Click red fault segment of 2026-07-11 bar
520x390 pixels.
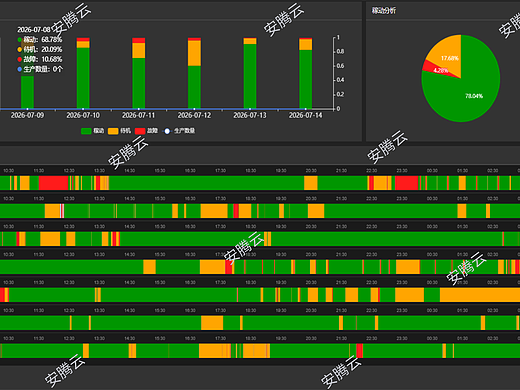tap(139, 40)
